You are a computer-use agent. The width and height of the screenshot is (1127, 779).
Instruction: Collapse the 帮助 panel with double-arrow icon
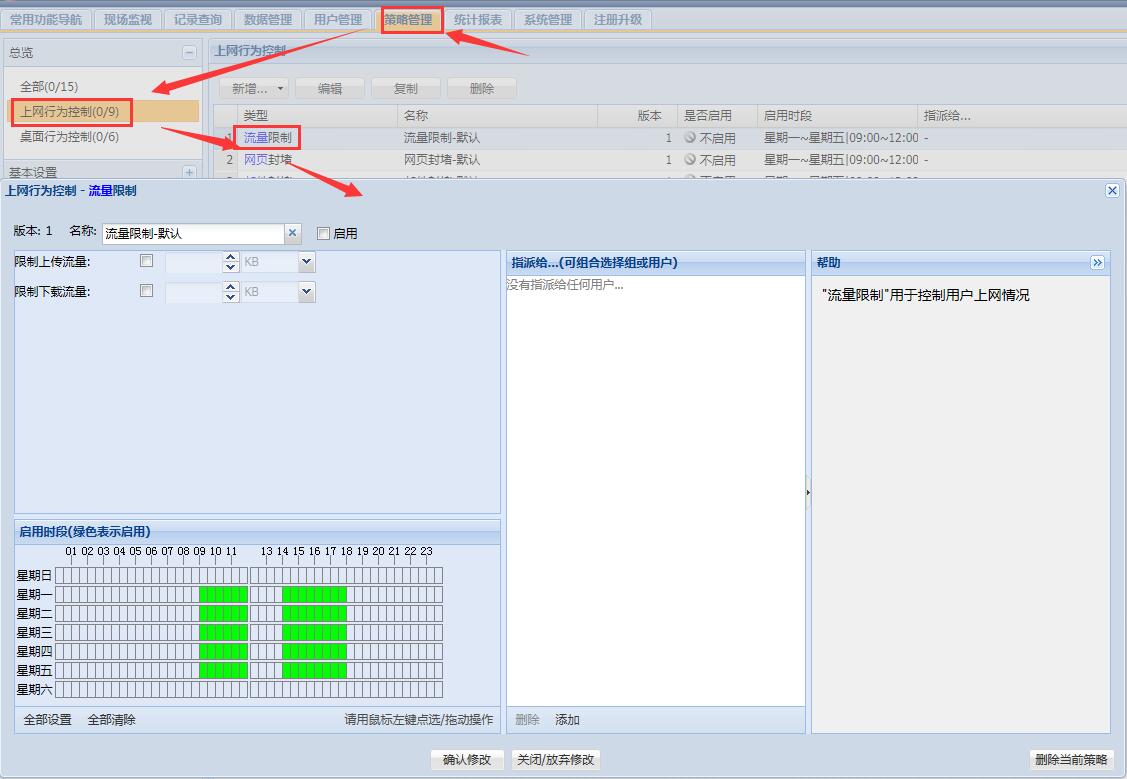tap(1097, 262)
